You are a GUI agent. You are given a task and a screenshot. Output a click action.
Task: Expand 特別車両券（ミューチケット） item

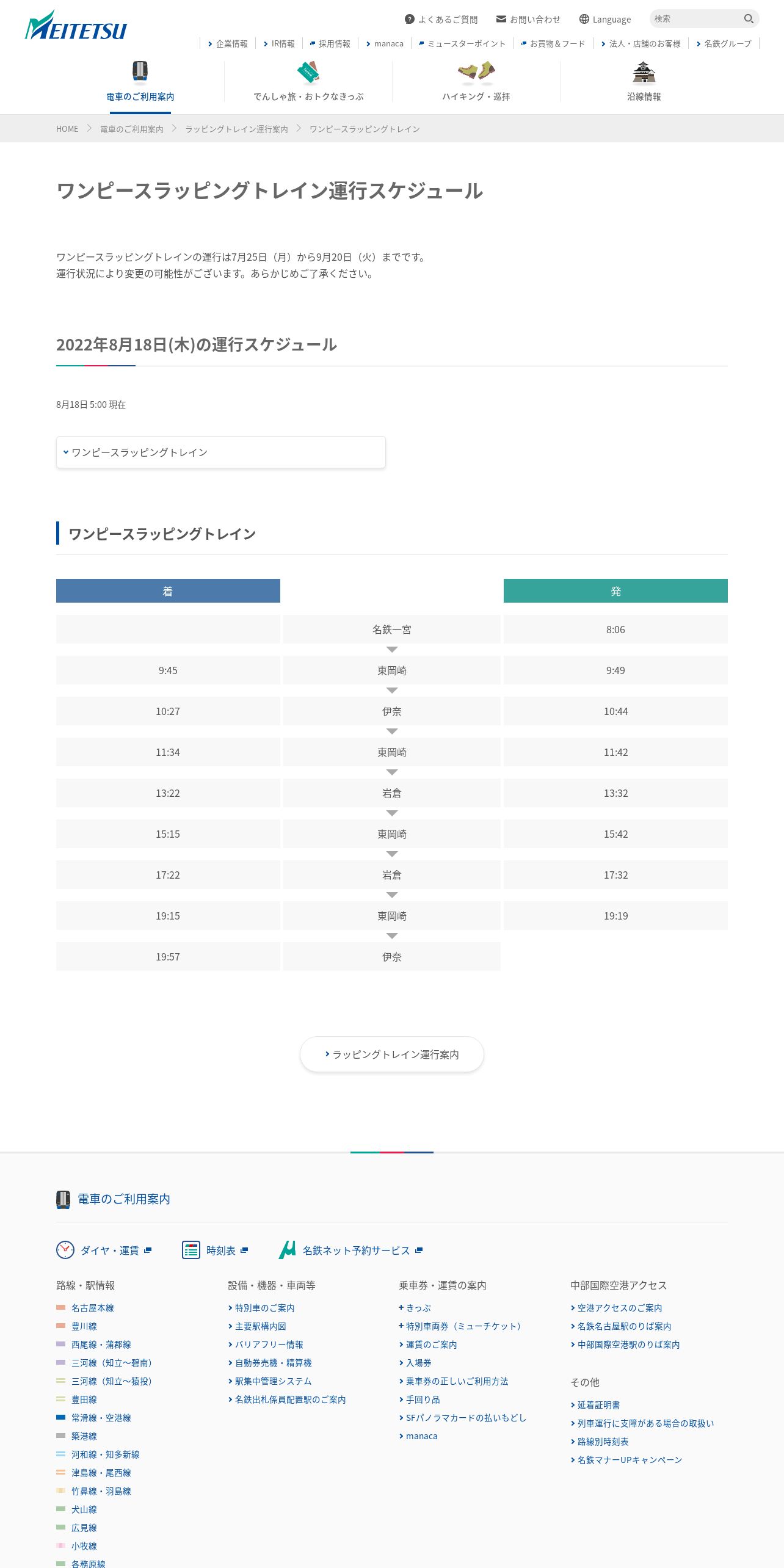(x=460, y=1326)
